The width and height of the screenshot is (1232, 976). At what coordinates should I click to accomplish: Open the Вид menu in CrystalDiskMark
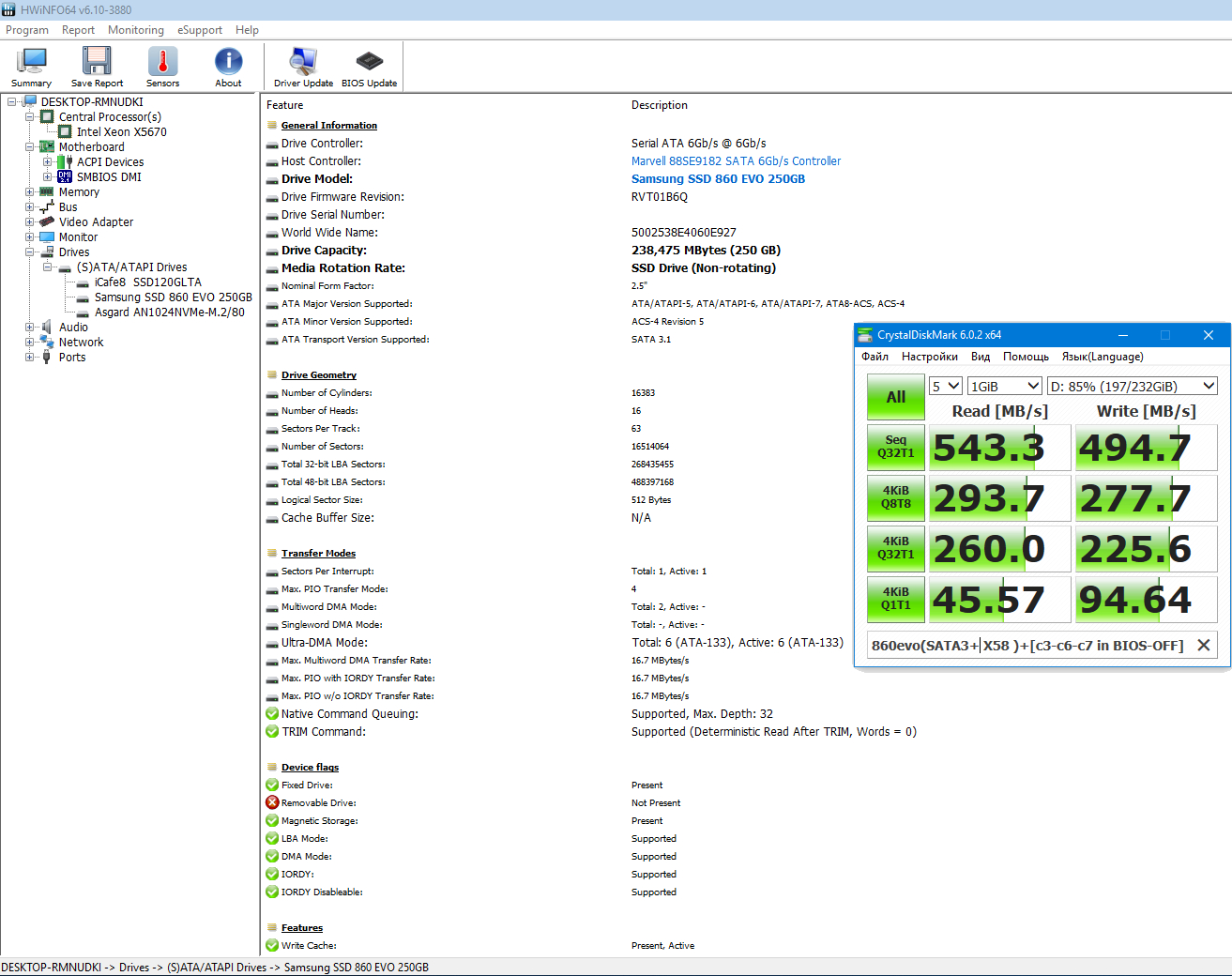[x=981, y=357]
